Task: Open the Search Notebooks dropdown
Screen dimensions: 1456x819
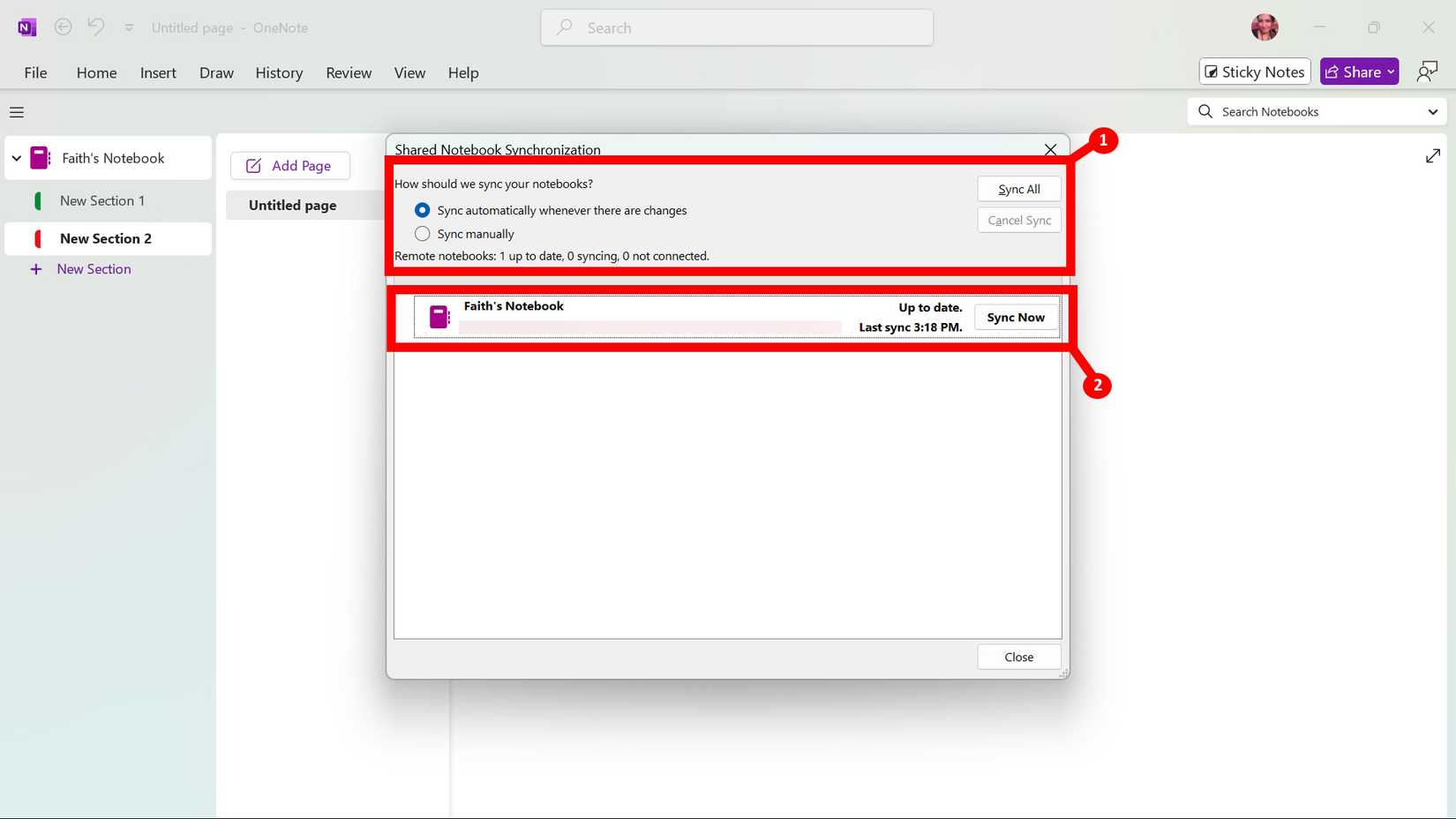Action: [x=1432, y=111]
